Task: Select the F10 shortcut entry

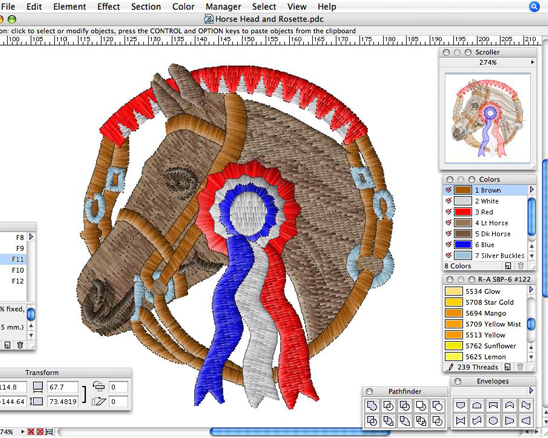Action: click(17, 270)
